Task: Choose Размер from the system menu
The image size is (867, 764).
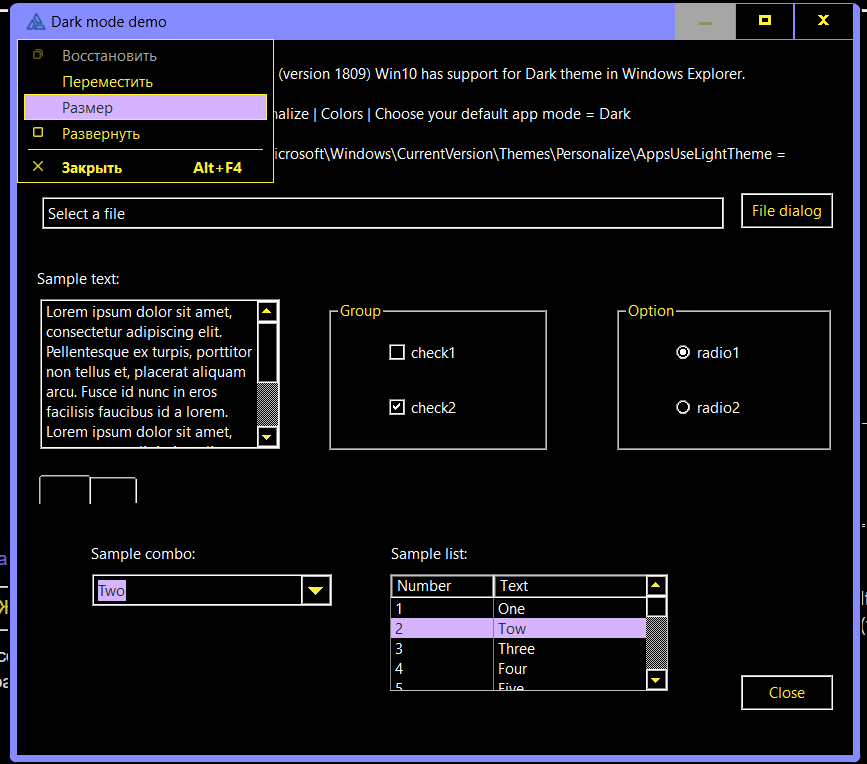Action: pos(145,107)
